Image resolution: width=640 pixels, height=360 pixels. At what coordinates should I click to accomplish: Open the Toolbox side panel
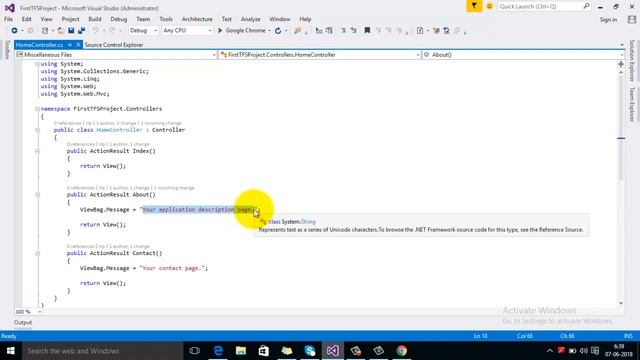pyautogui.click(x=7, y=50)
